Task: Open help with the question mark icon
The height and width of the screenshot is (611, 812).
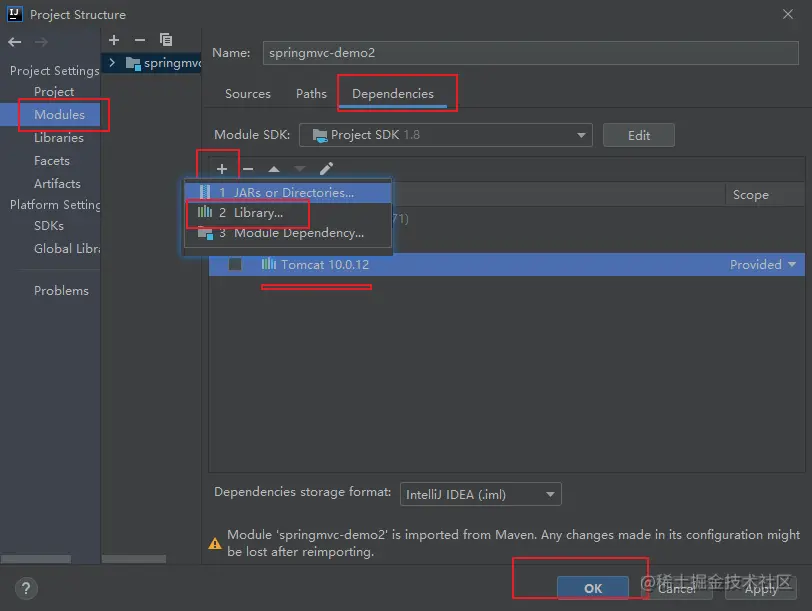Action: pos(26,588)
